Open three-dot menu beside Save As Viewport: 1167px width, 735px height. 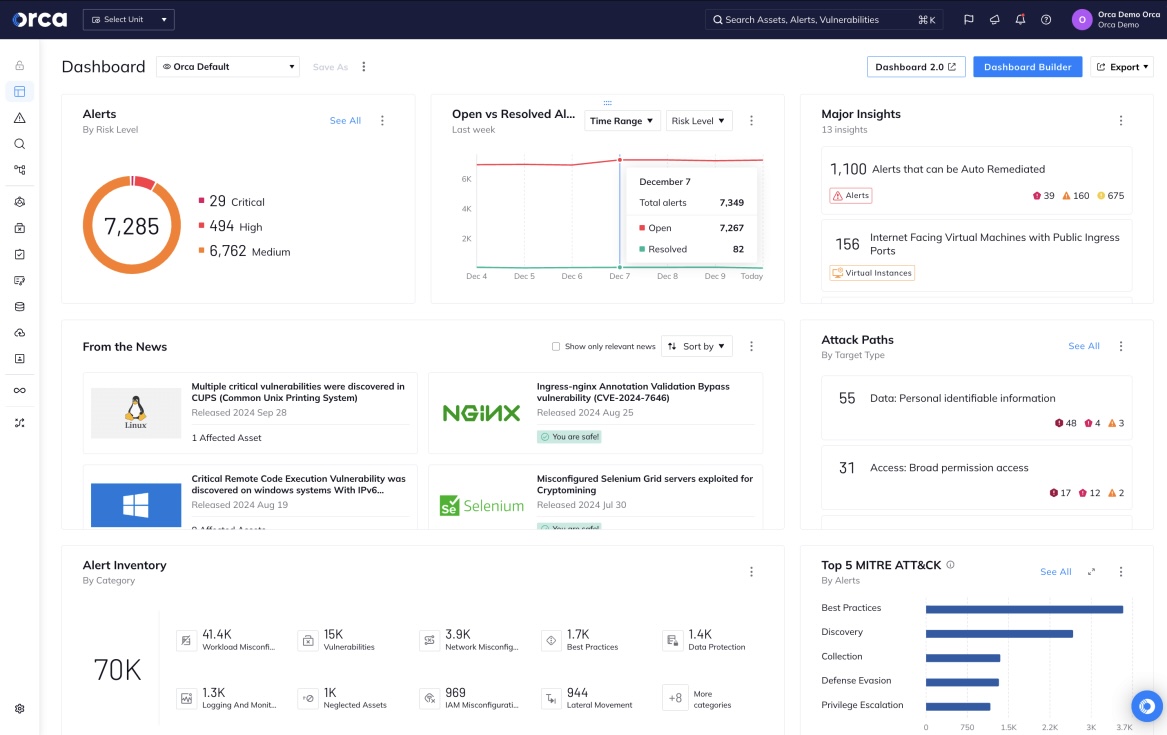[364, 67]
